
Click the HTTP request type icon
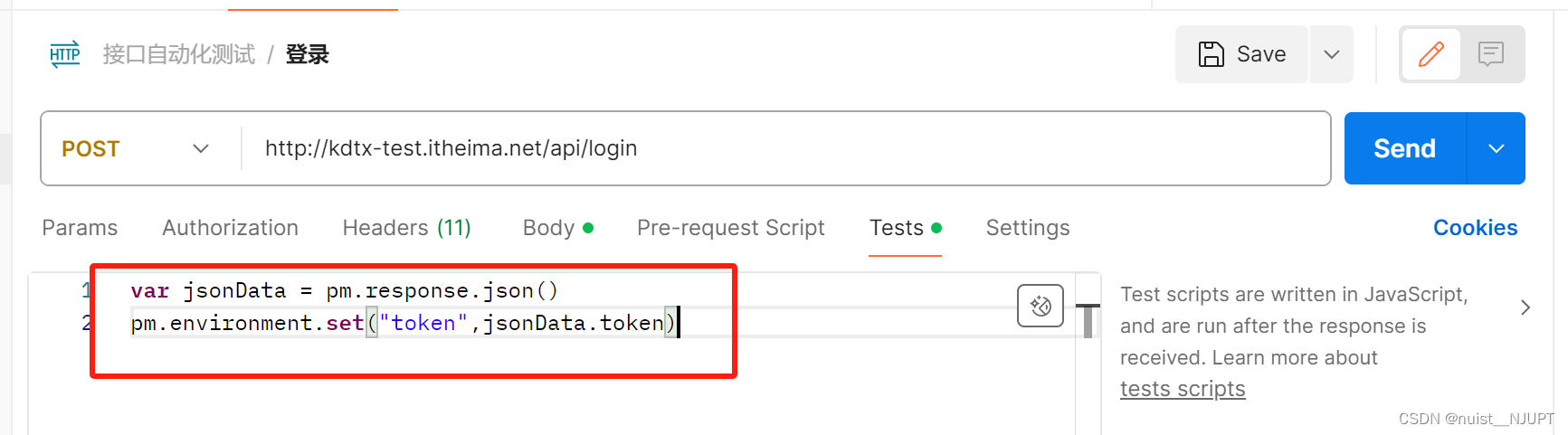tap(65, 54)
